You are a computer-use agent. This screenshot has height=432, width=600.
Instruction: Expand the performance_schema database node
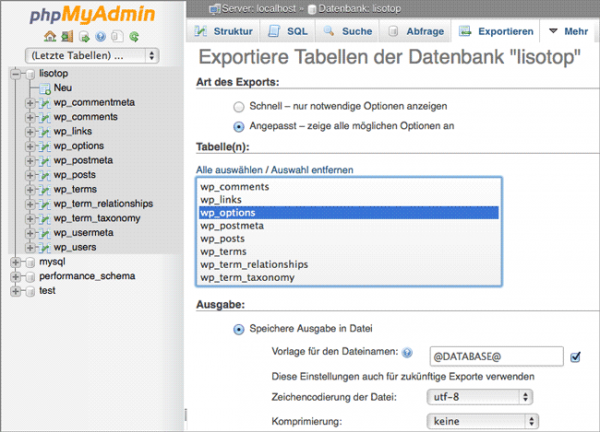pyautogui.click(x=16, y=277)
